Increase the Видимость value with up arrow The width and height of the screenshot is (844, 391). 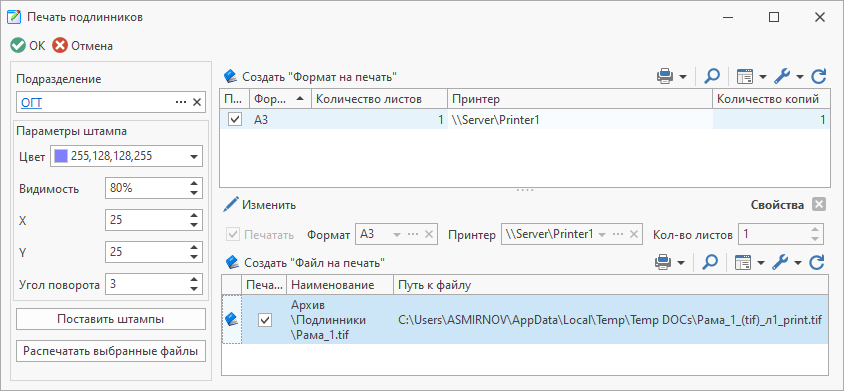point(194,184)
